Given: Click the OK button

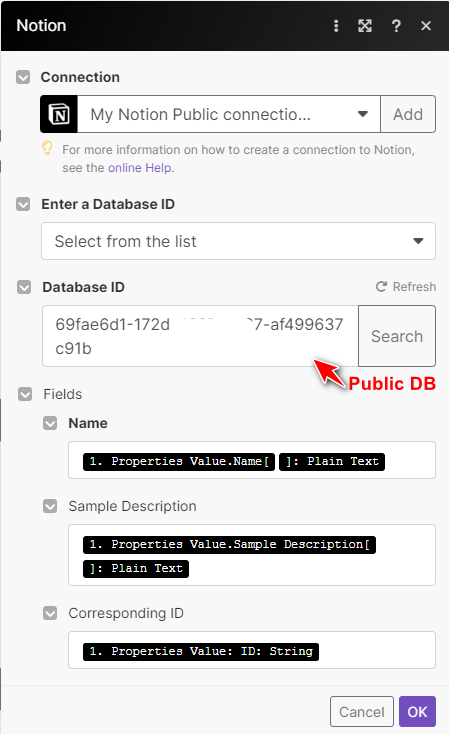Looking at the screenshot, I should pyautogui.click(x=417, y=712).
